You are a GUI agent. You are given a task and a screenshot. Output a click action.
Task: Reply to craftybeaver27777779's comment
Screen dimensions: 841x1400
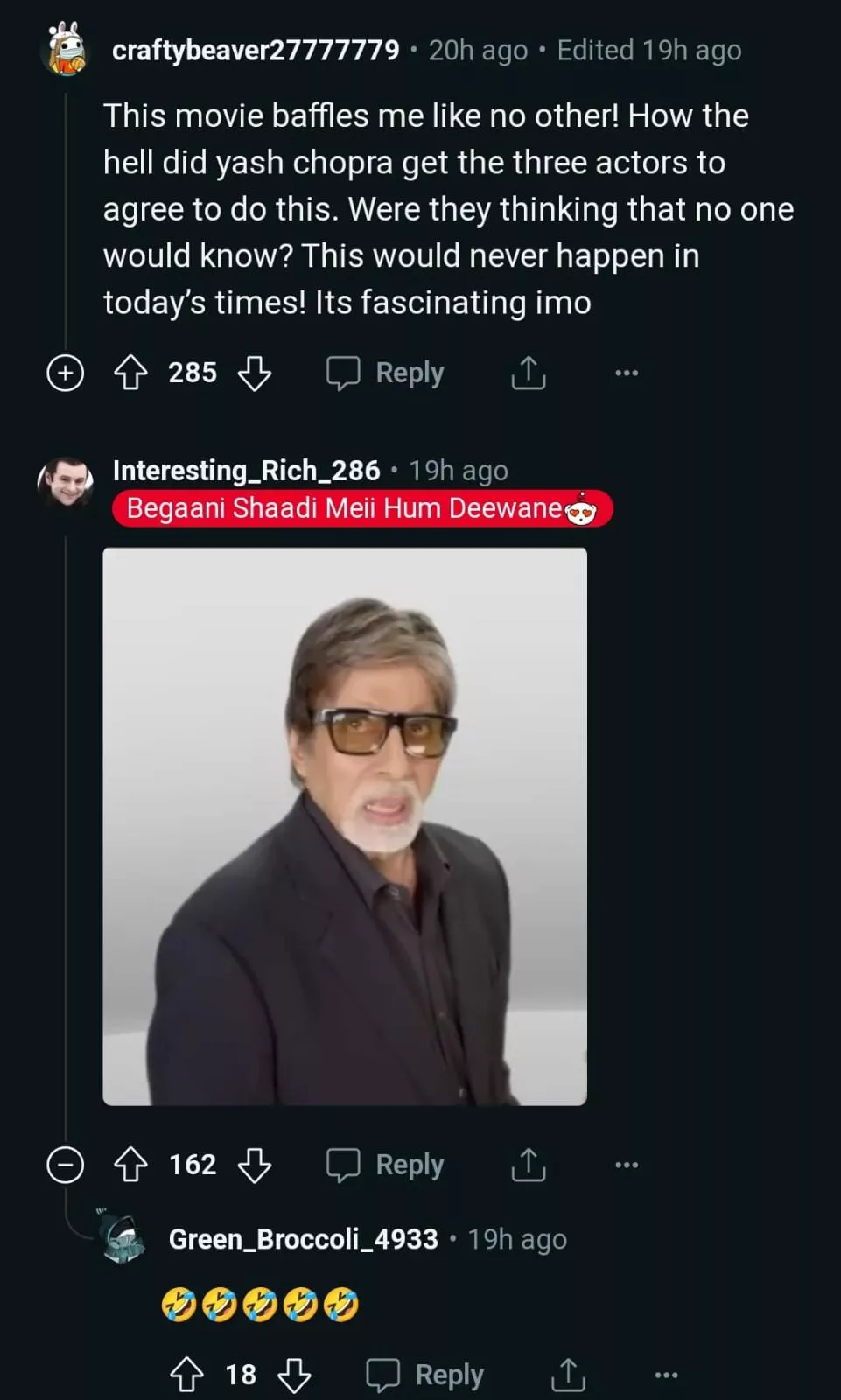(x=386, y=373)
